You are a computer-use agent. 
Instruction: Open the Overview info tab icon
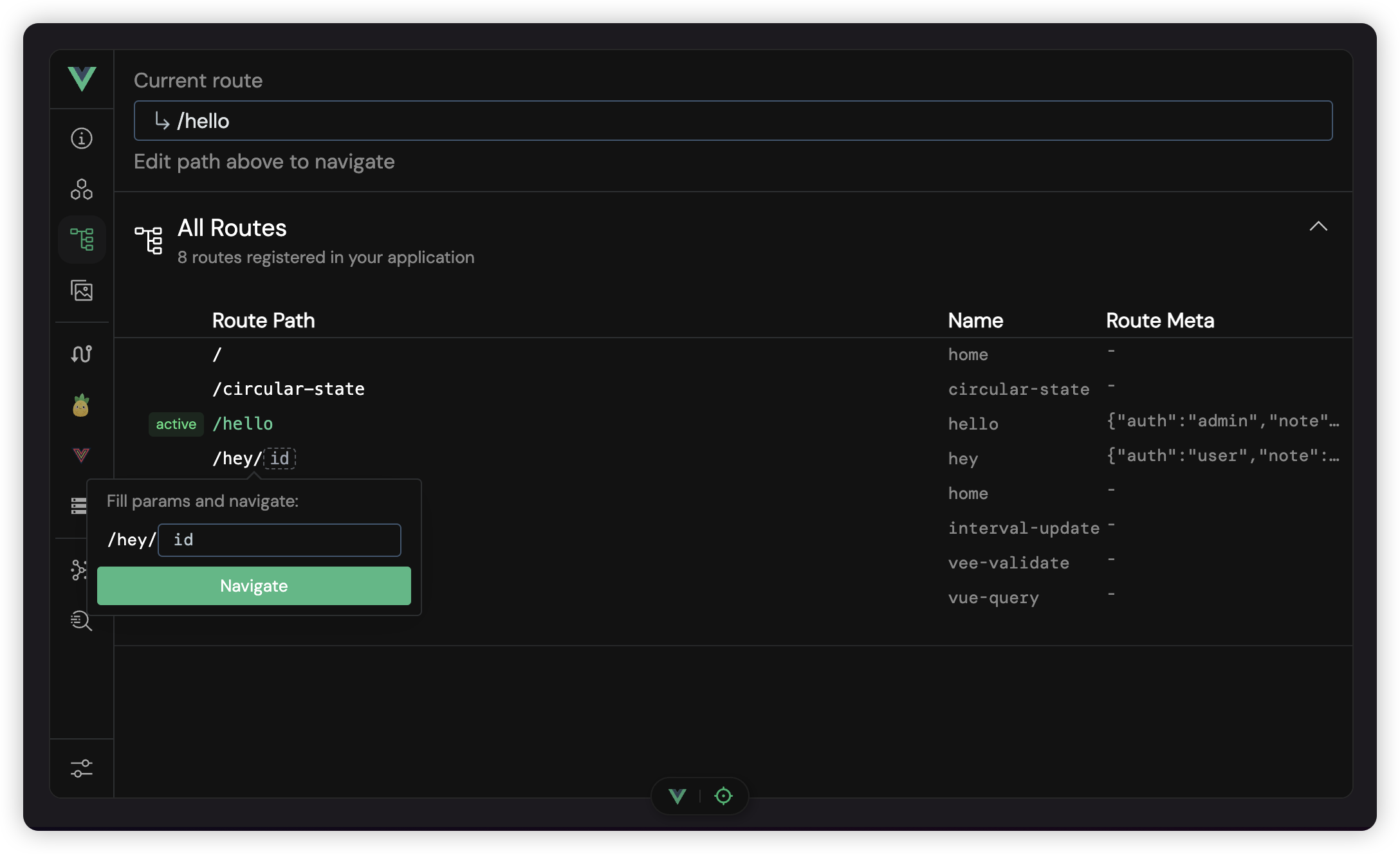coord(82,138)
